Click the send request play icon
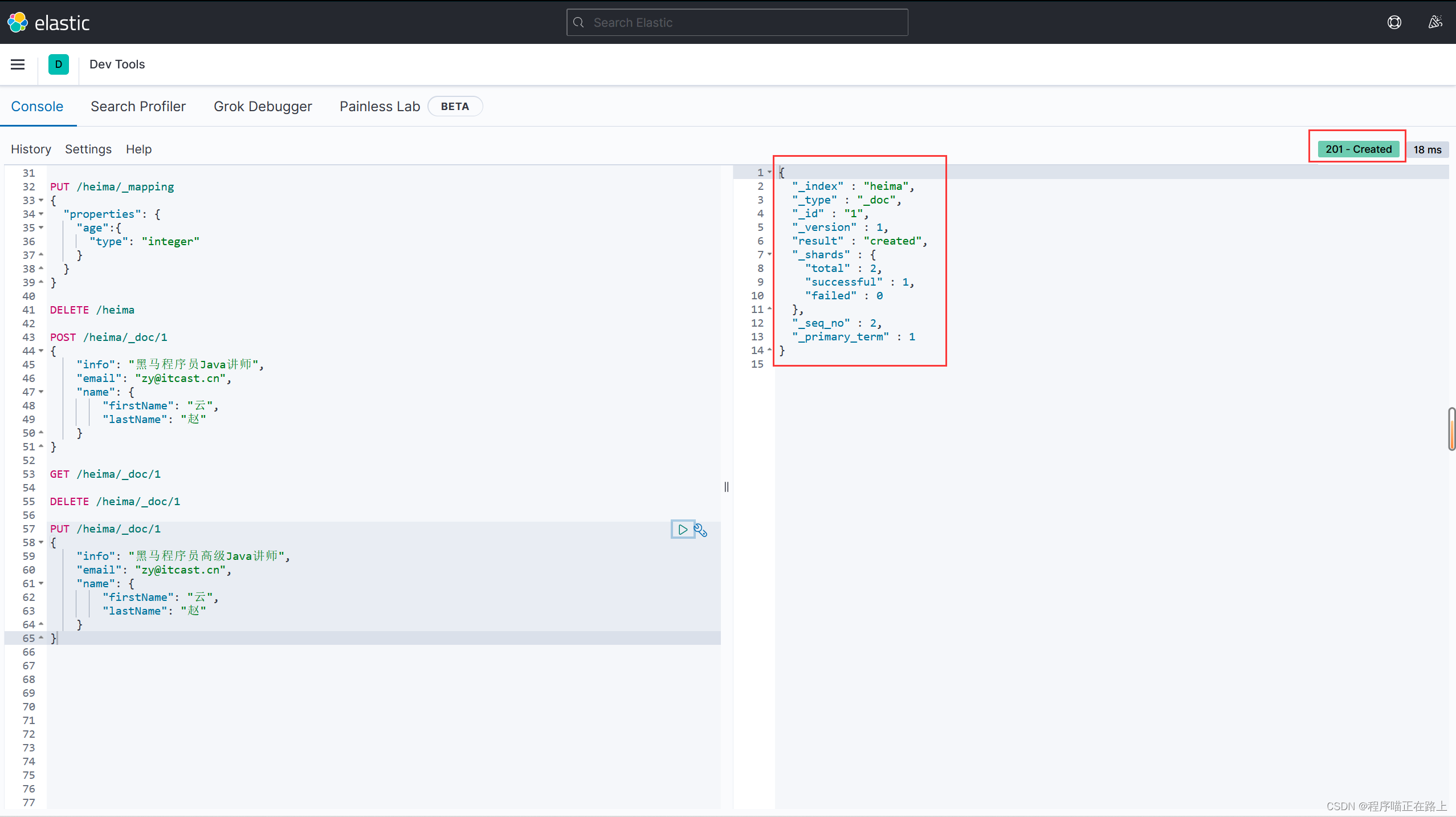This screenshot has width=1456, height=817. click(682, 530)
